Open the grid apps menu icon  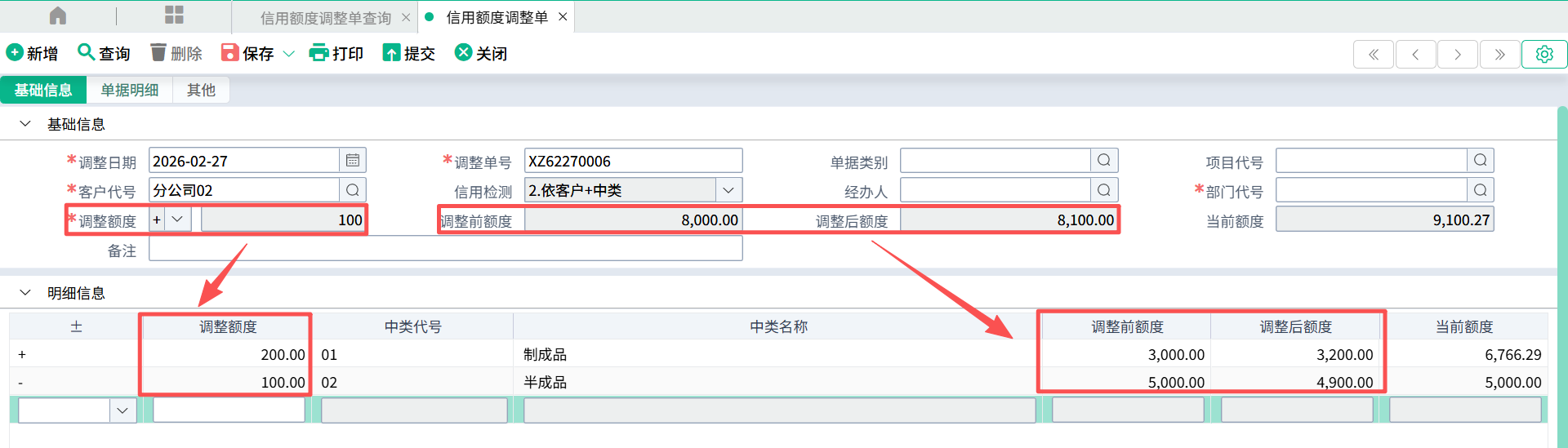pyautogui.click(x=174, y=16)
